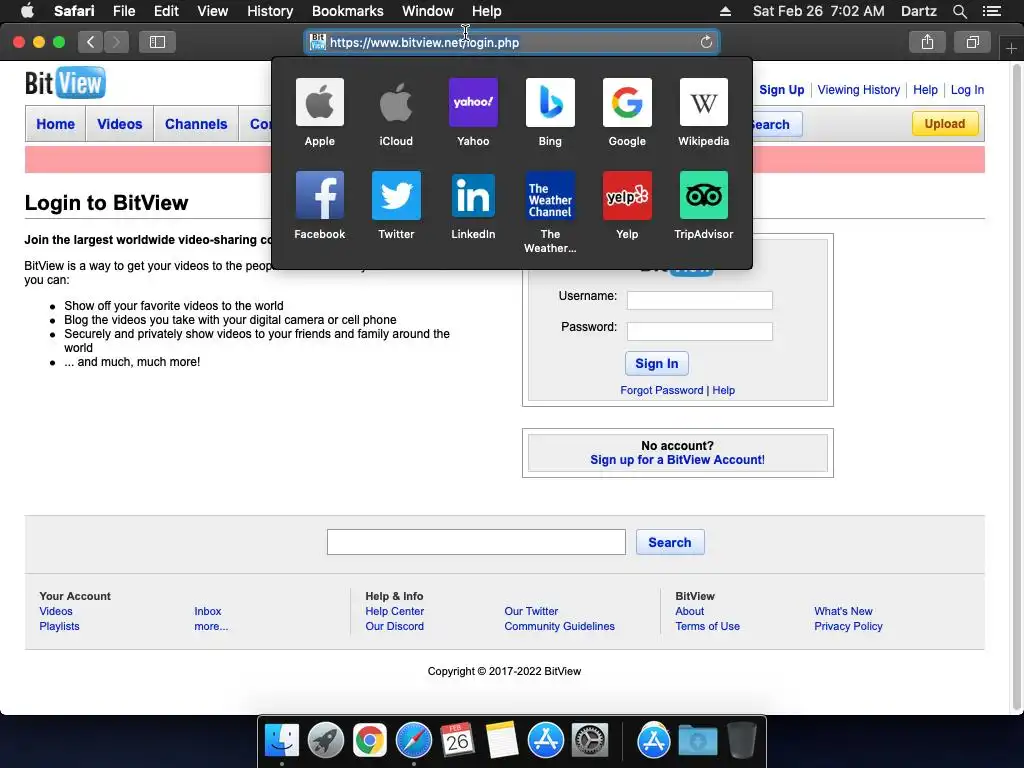Click the footer search input box
This screenshot has height=768, width=1024.
pos(476,542)
